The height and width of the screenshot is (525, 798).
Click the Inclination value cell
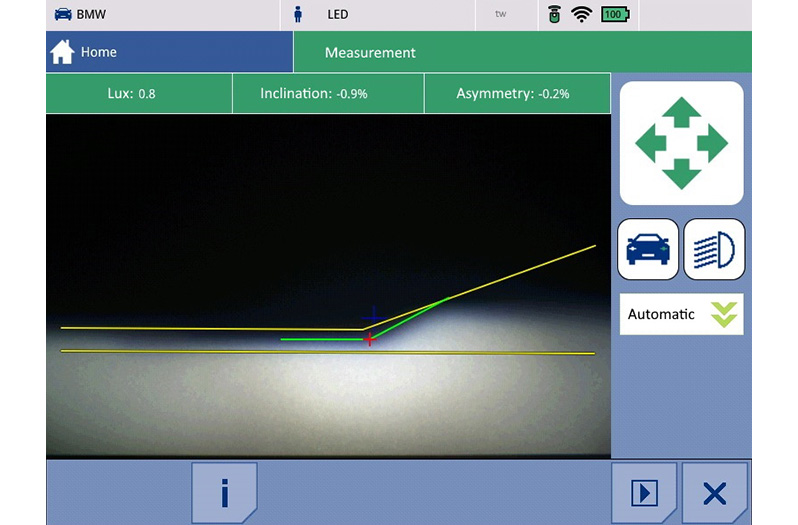tap(328, 94)
